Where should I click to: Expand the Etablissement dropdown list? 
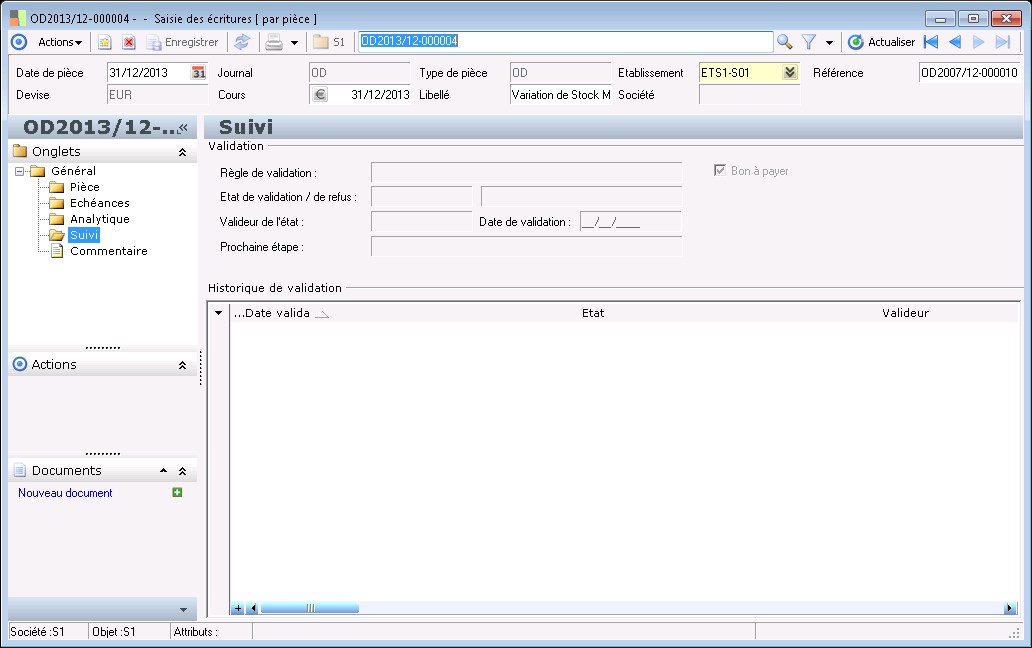(x=790, y=73)
